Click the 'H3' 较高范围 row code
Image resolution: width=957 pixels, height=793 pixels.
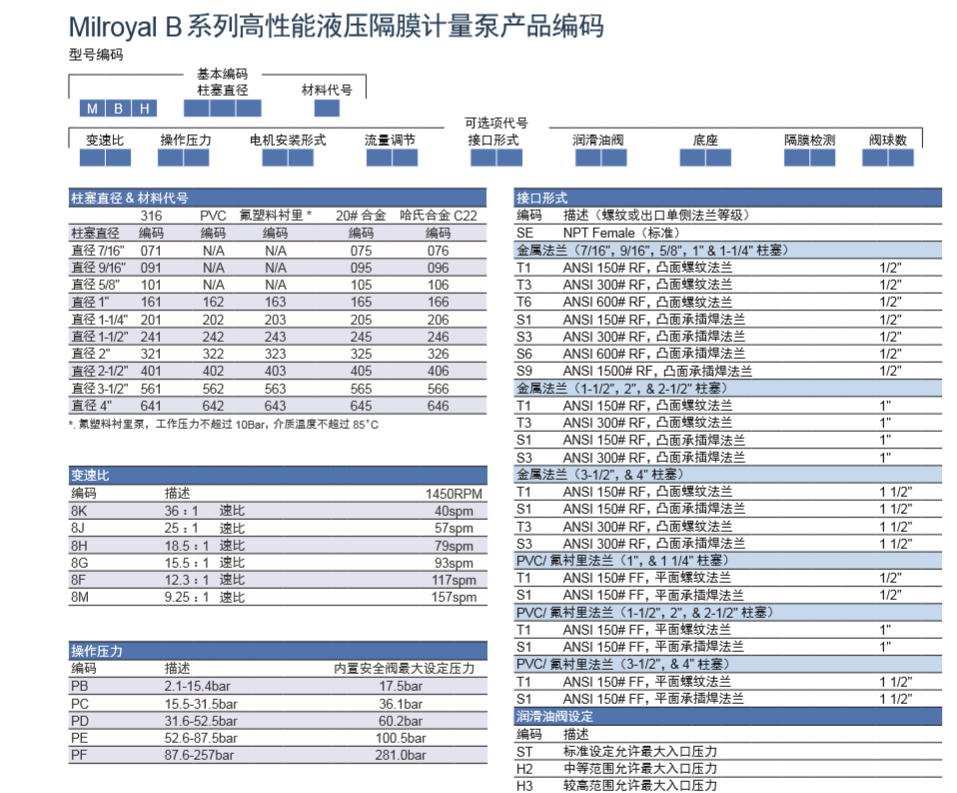(524, 786)
